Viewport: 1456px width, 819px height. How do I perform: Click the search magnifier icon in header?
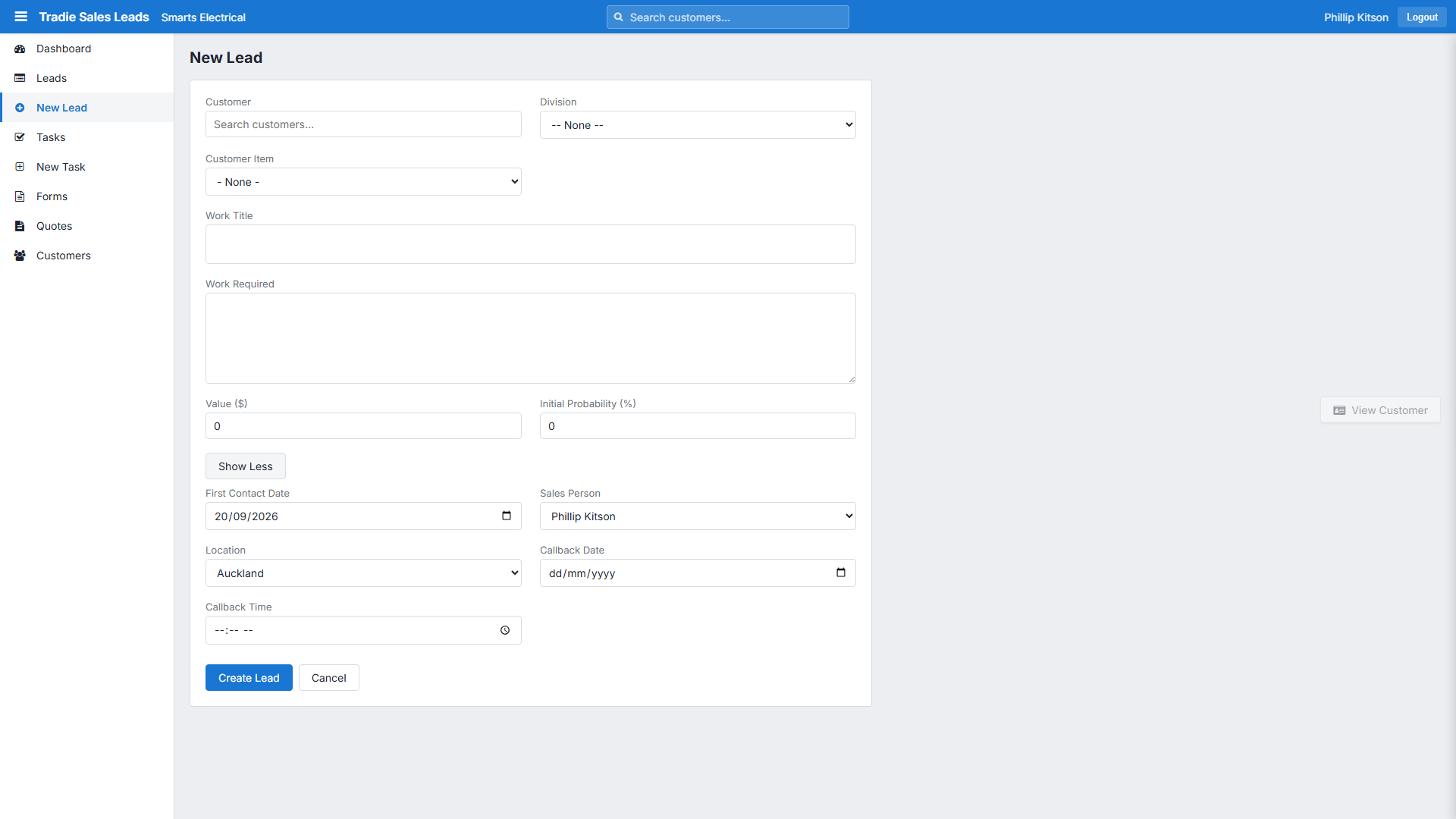tap(618, 17)
